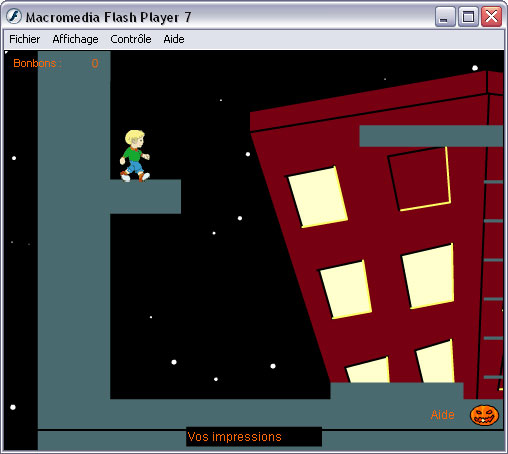This screenshot has width=508, height=454.
Task: Click the unlit dark window on building
Action: (x=420, y=179)
